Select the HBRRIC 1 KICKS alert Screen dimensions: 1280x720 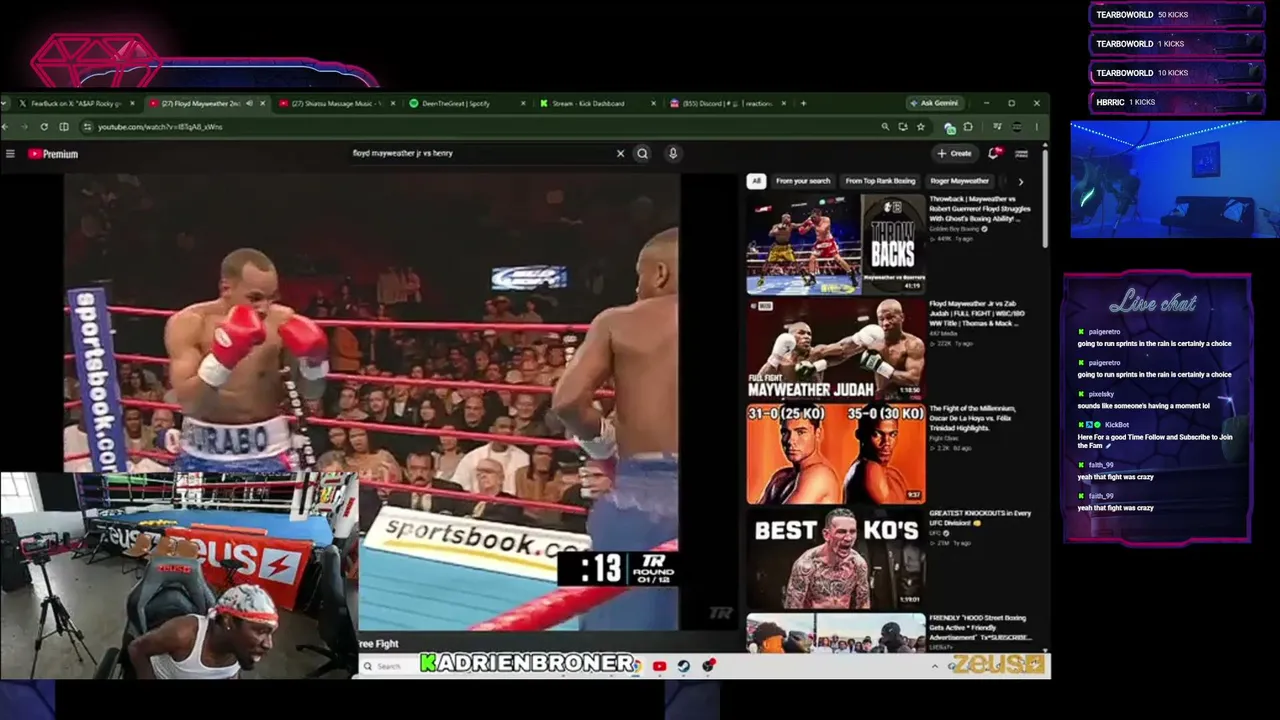(1176, 102)
